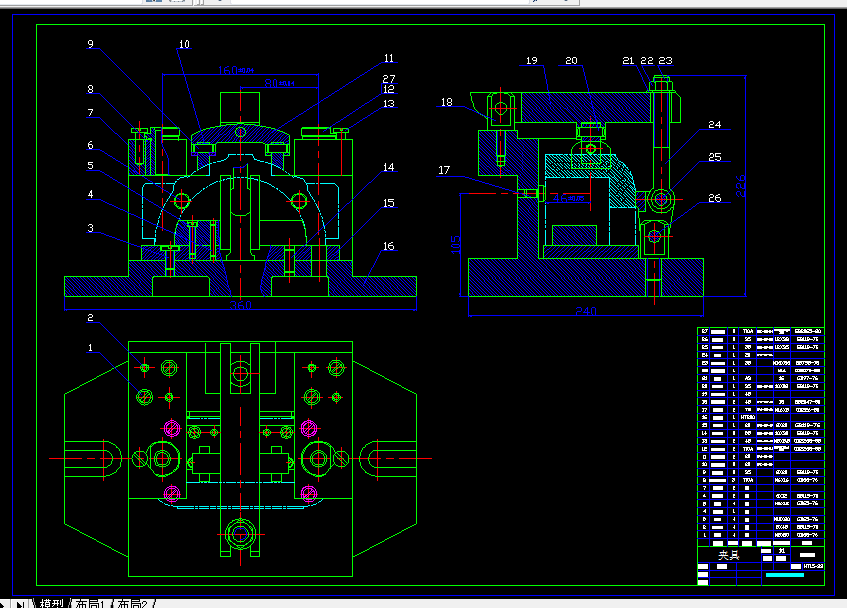Open the 布局1 layout tab
The image size is (847, 608).
click(90, 603)
